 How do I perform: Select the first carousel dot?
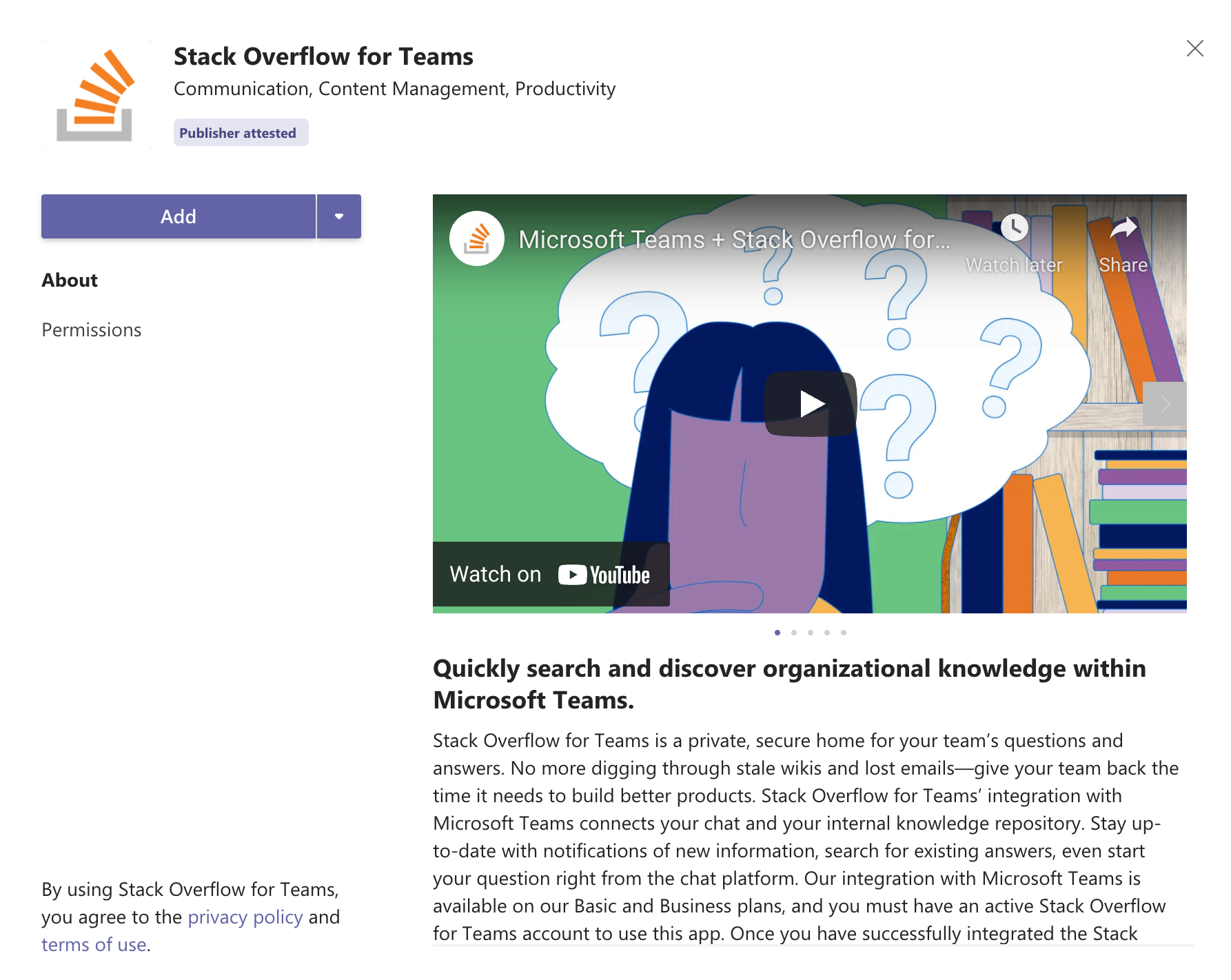[x=777, y=633]
